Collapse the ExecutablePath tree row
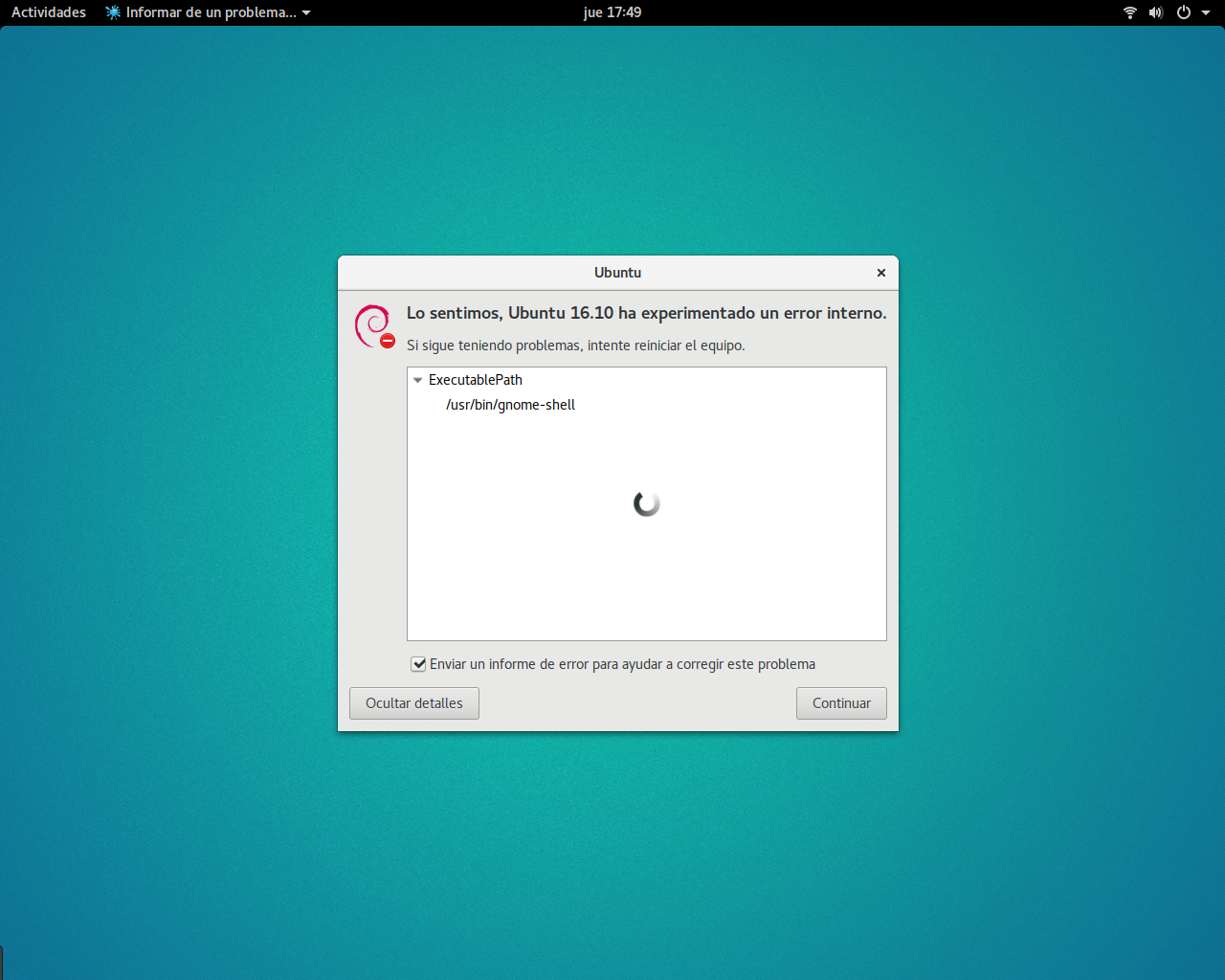The height and width of the screenshot is (980, 1225). coord(417,380)
